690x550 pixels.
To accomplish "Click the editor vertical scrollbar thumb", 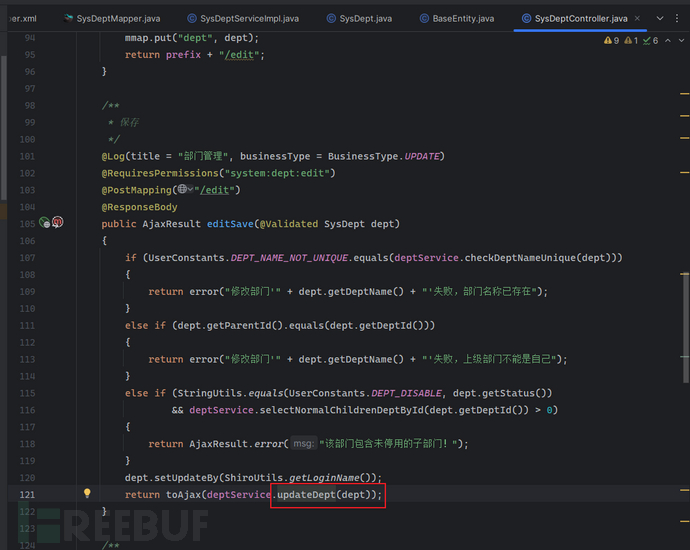I will 686,328.
